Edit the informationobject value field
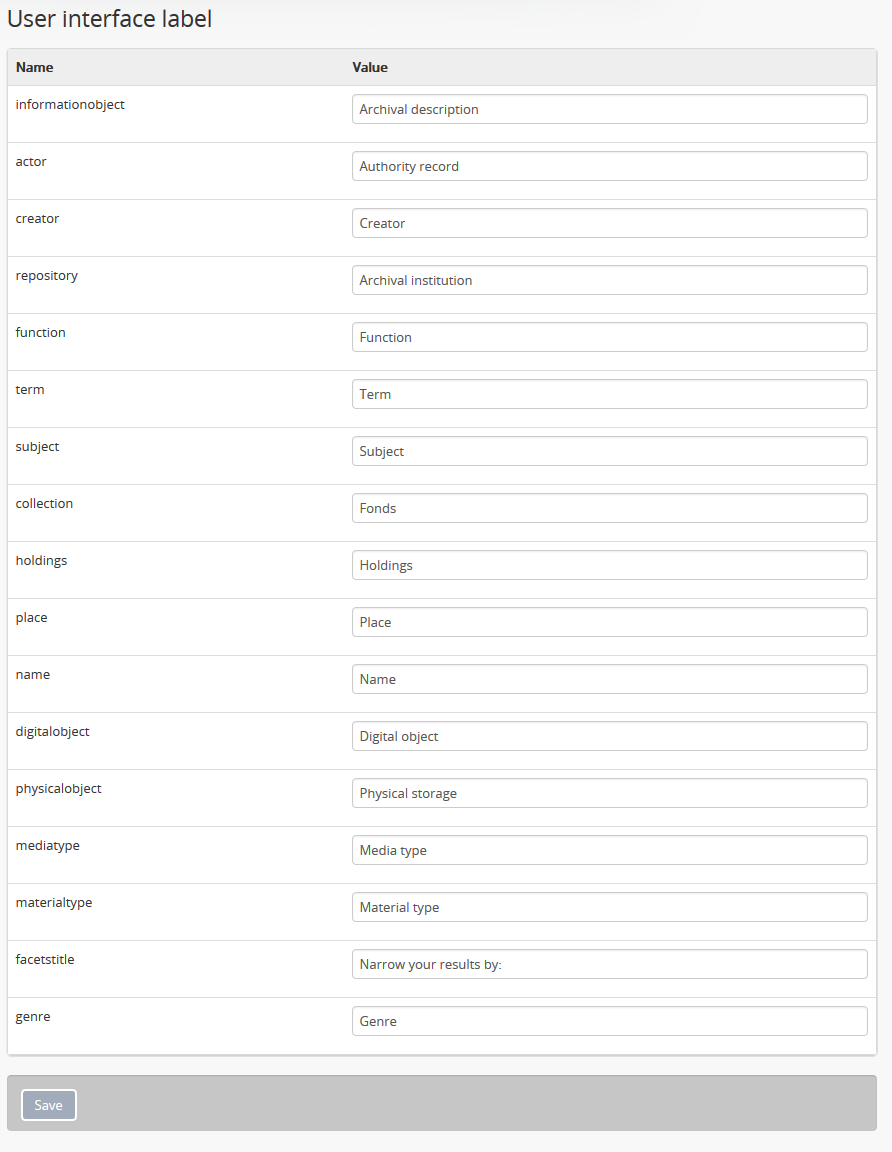Viewport: 892px width, 1152px height. coord(609,109)
